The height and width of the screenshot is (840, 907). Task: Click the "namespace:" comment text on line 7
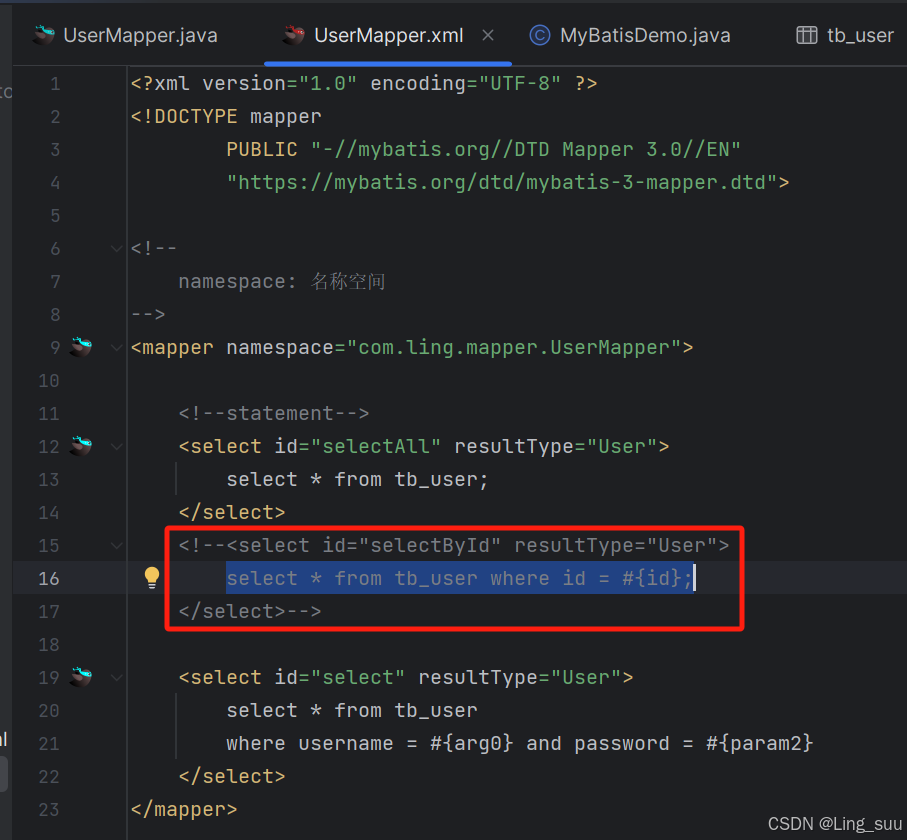click(x=237, y=282)
